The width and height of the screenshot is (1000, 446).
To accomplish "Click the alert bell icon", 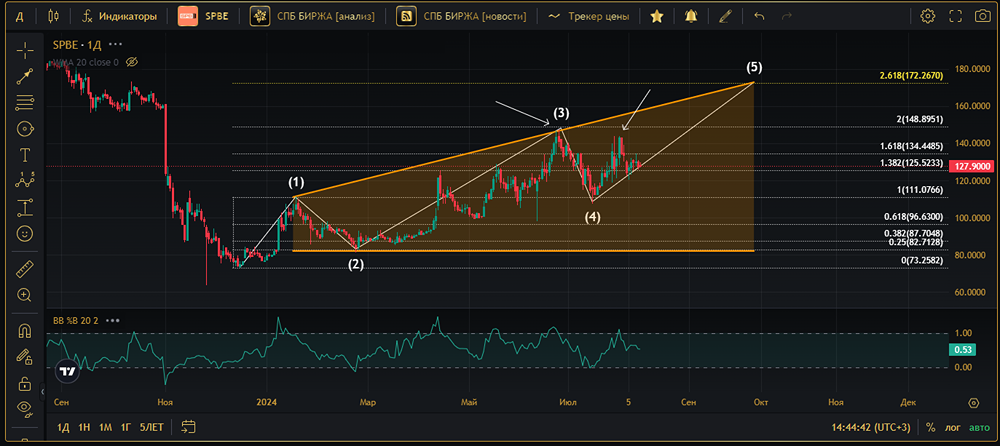I will click(x=691, y=17).
